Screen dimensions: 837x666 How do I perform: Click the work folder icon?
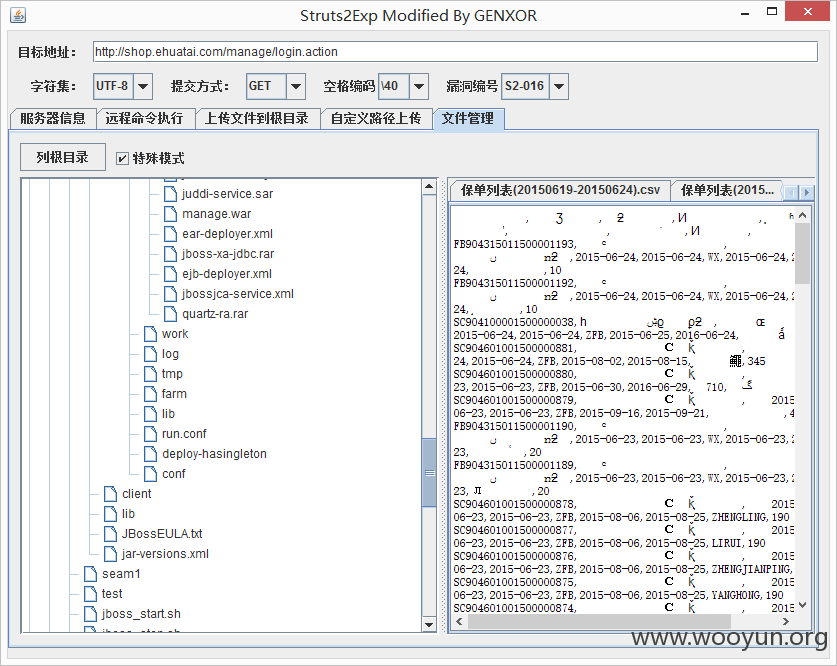(151, 334)
